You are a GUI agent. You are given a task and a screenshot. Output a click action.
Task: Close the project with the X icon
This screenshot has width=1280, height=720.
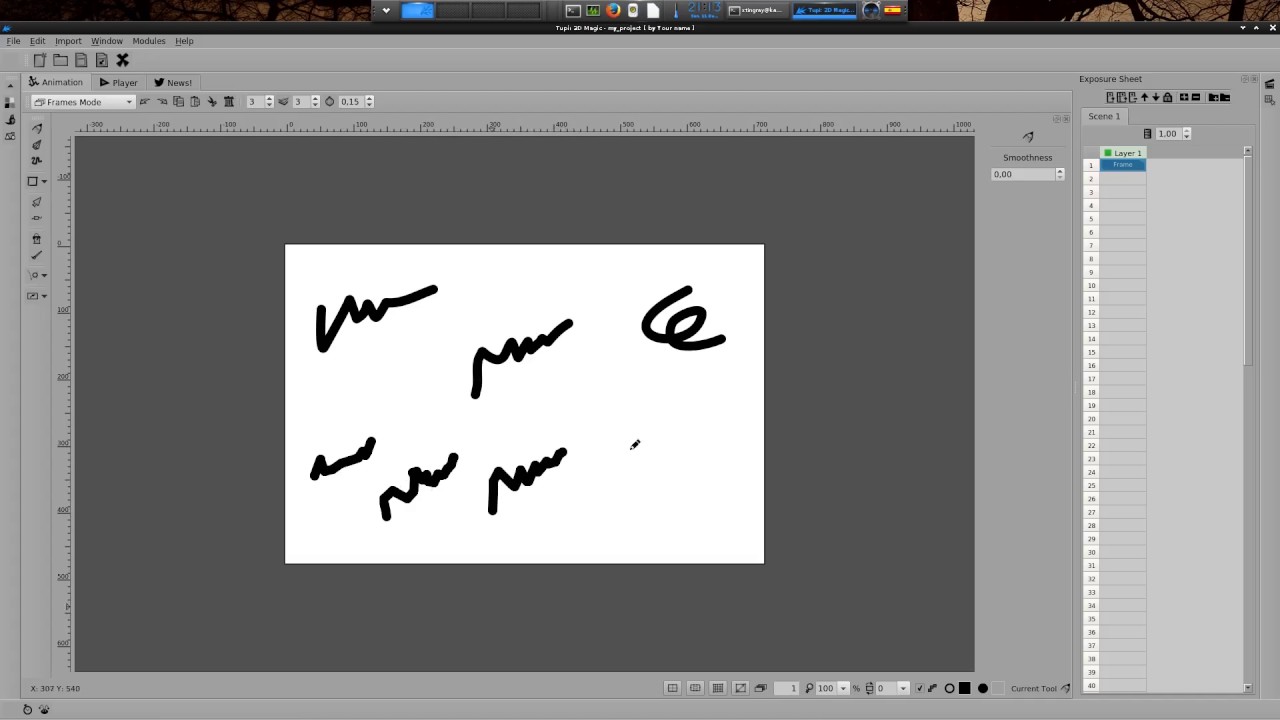coord(122,60)
